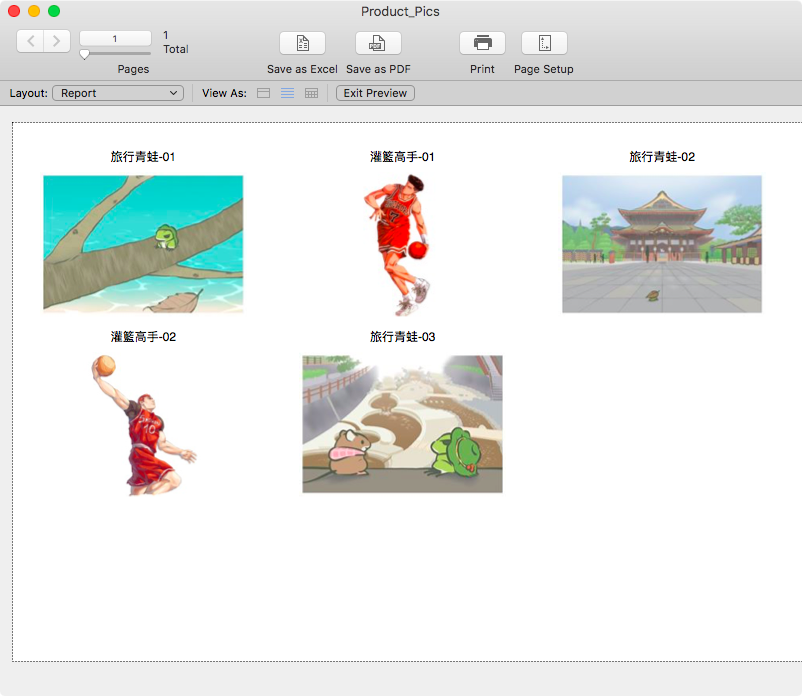Click the Save as Excel label

pyautogui.click(x=302, y=69)
